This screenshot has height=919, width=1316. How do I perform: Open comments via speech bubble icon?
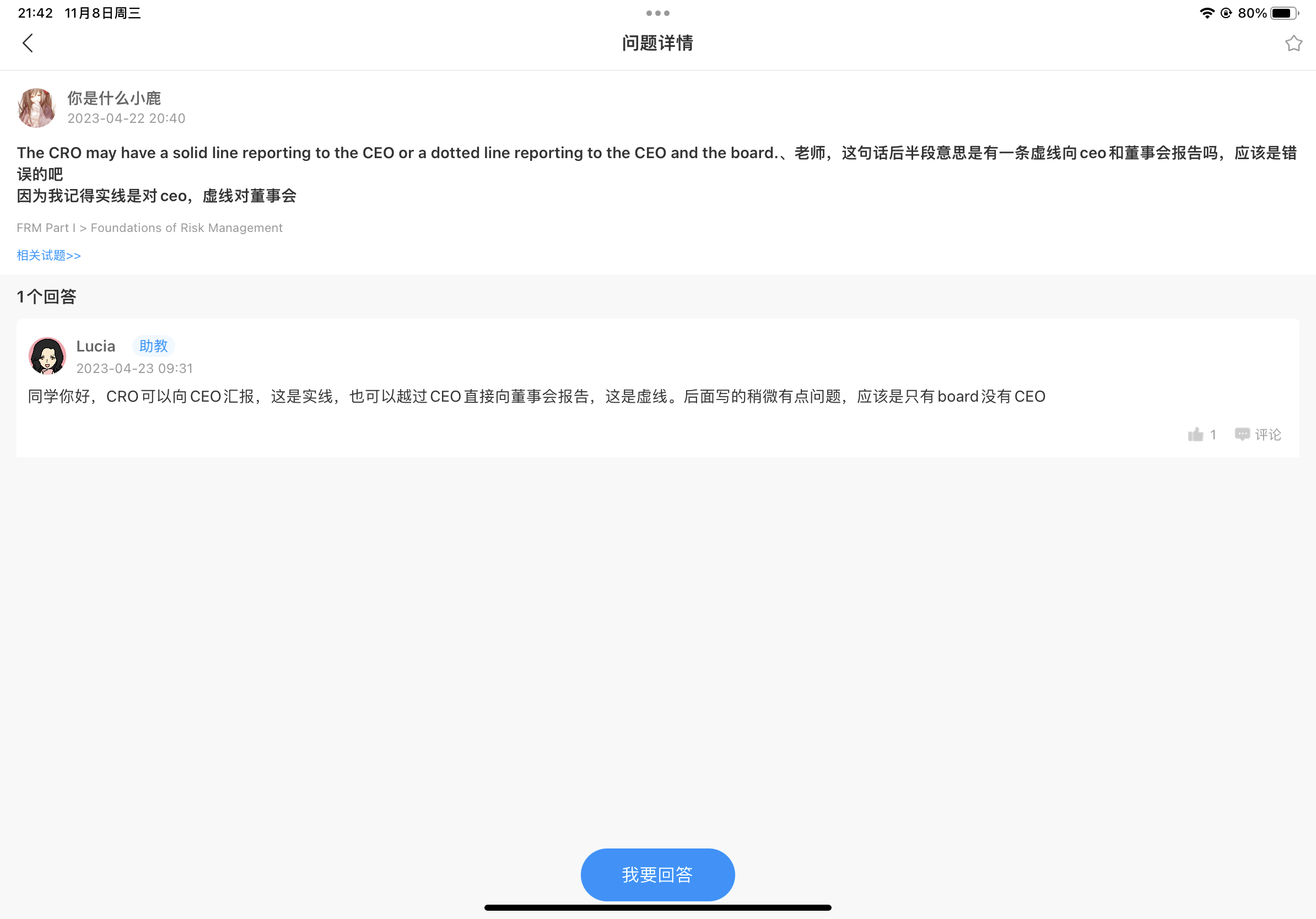point(1242,434)
